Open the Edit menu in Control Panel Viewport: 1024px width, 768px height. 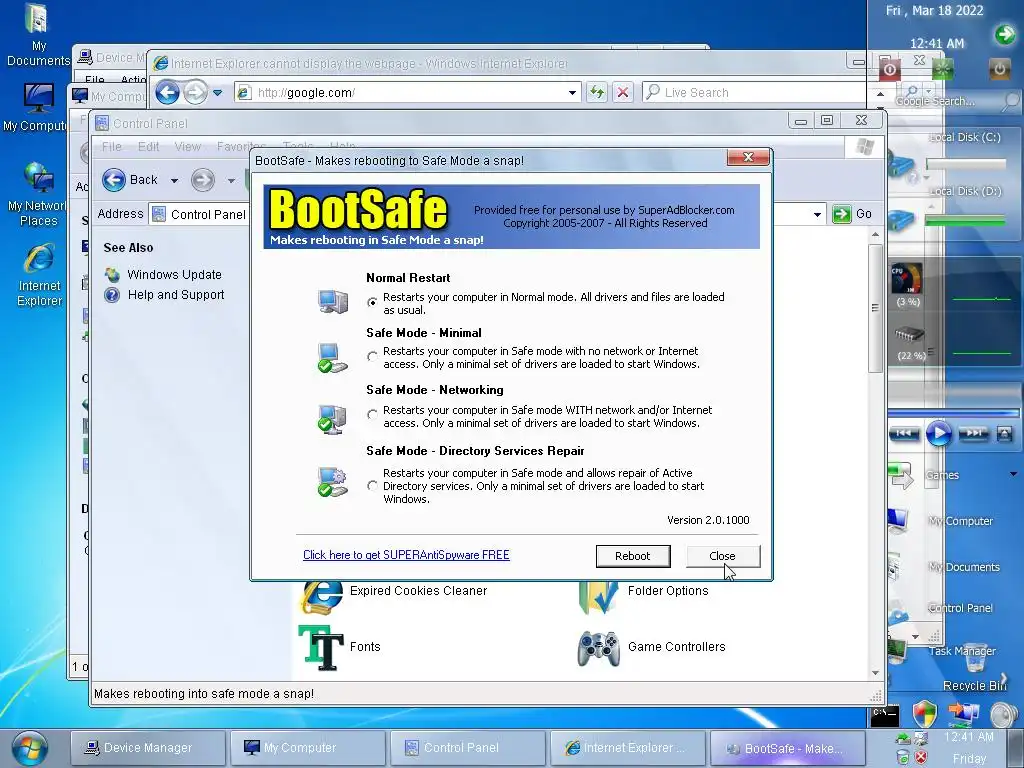tap(148, 146)
